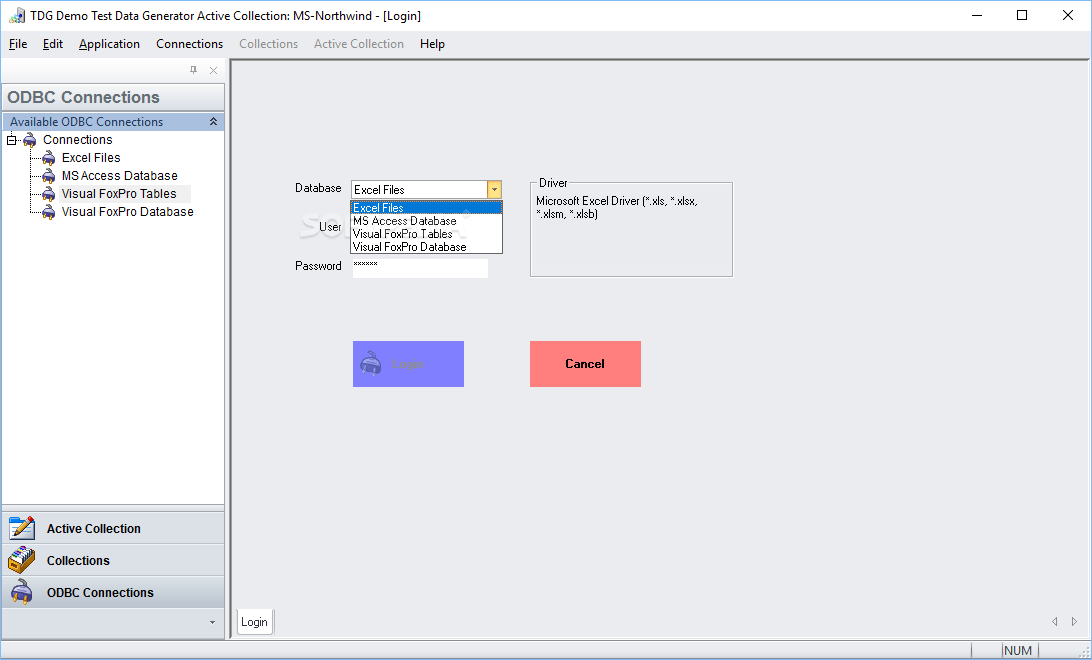Select the ODBC Connections sidebar icon
Screen dimensions: 1092x660
click(22, 592)
